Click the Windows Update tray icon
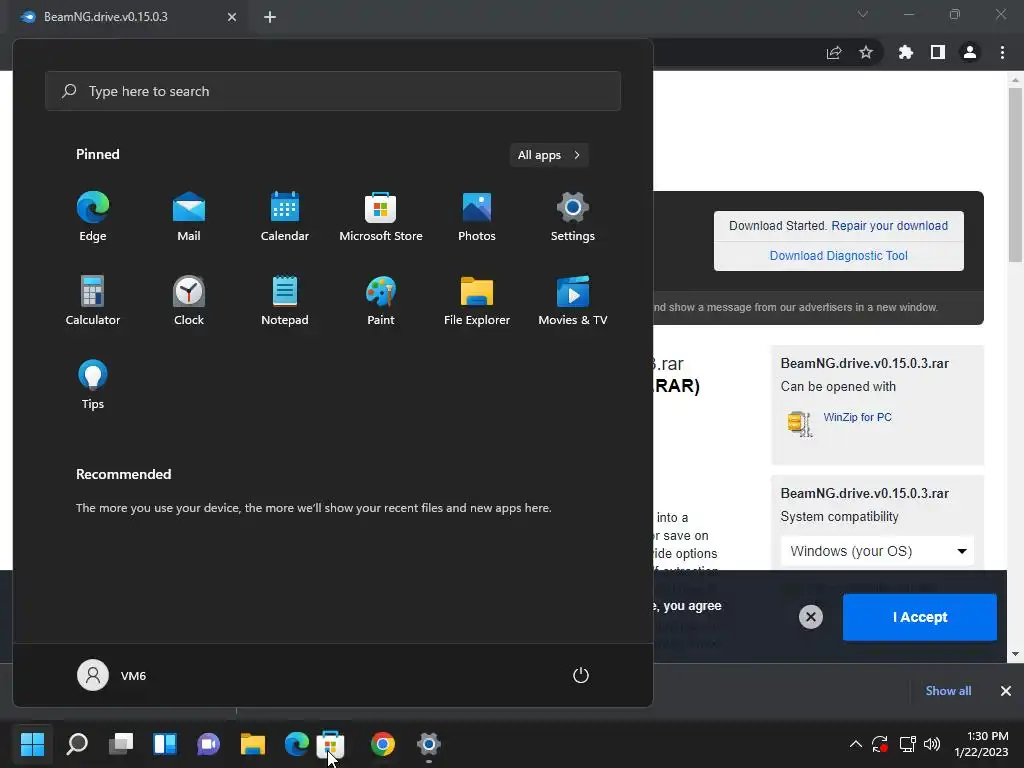The width and height of the screenshot is (1024, 768). click(x=880, y=743)
